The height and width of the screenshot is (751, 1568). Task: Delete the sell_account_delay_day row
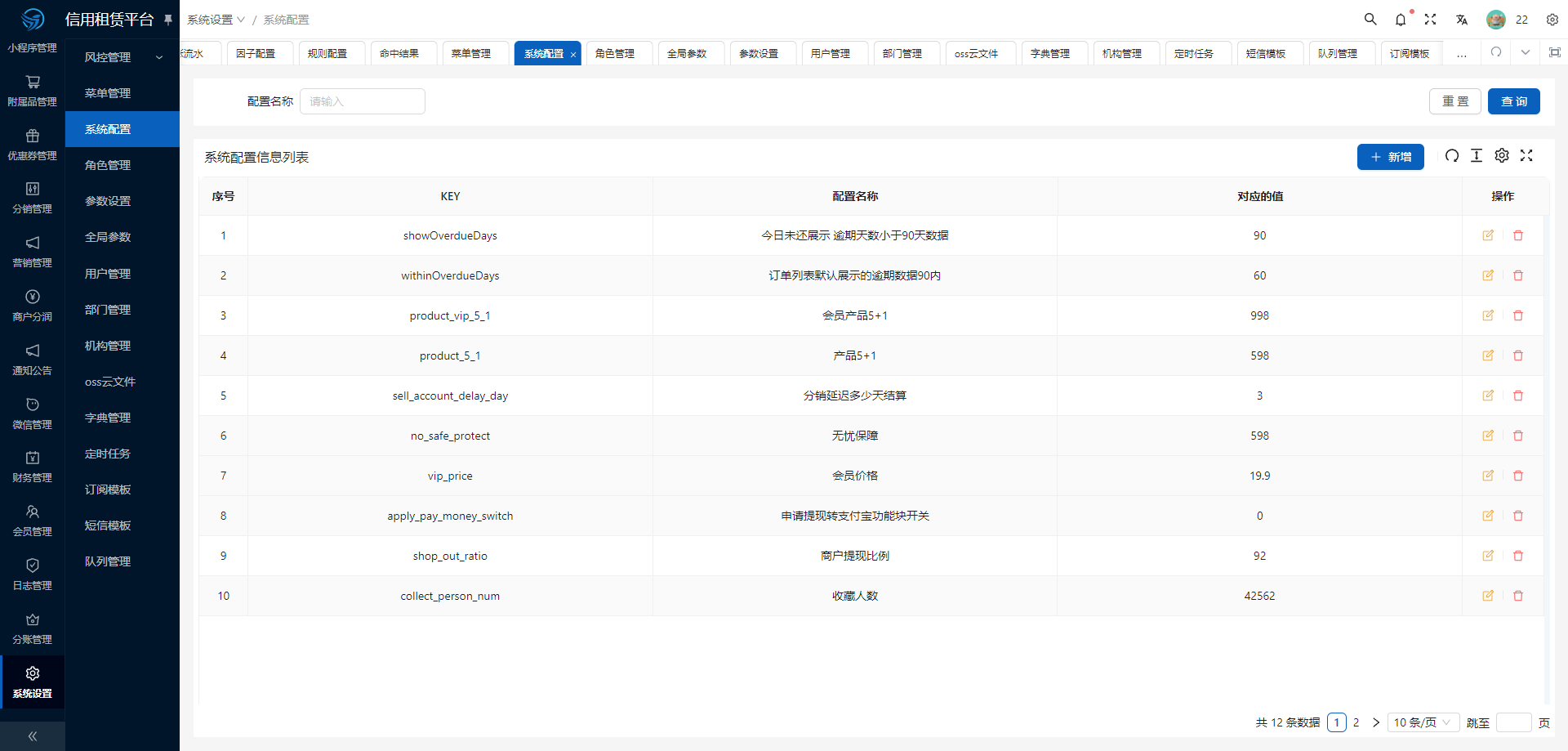pos(1518,396)
